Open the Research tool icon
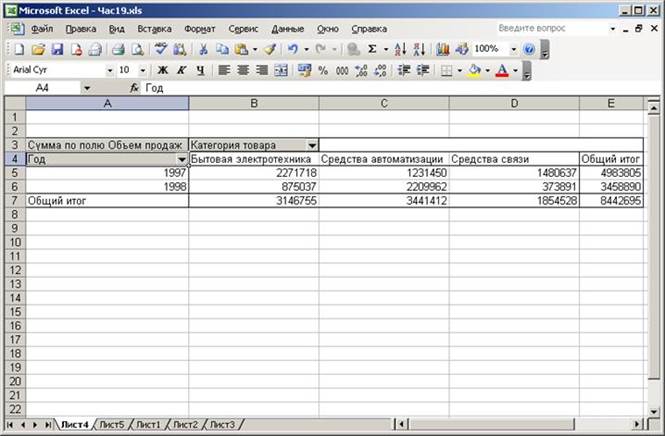Viewport: 665px width, 436px height. (179, 49)
